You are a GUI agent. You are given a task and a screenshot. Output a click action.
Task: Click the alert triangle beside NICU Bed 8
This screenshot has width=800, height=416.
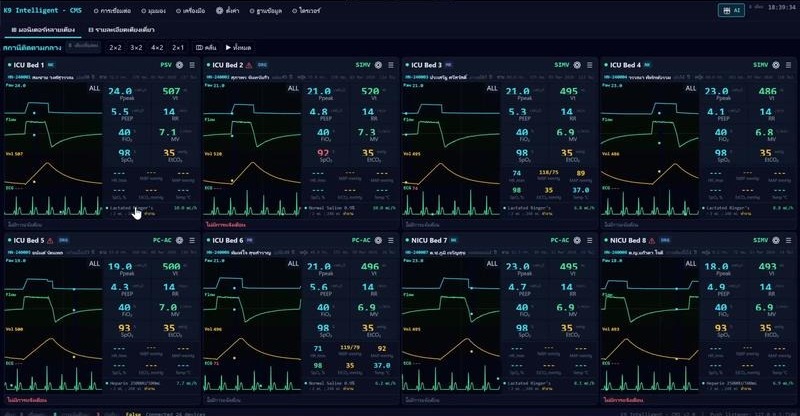pos(652,240)
